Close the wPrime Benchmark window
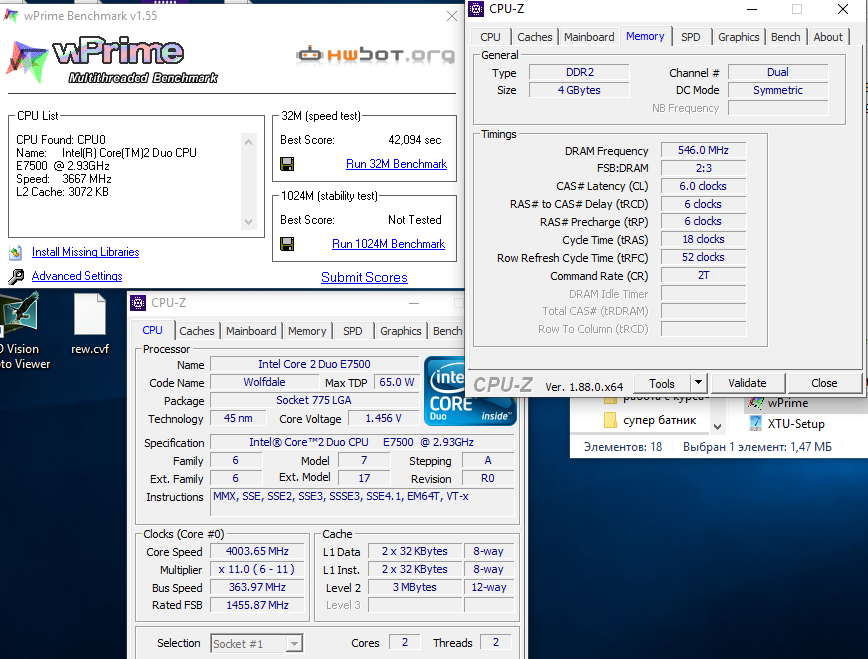Viewport: 868px width, 659px height. point(452,17)
